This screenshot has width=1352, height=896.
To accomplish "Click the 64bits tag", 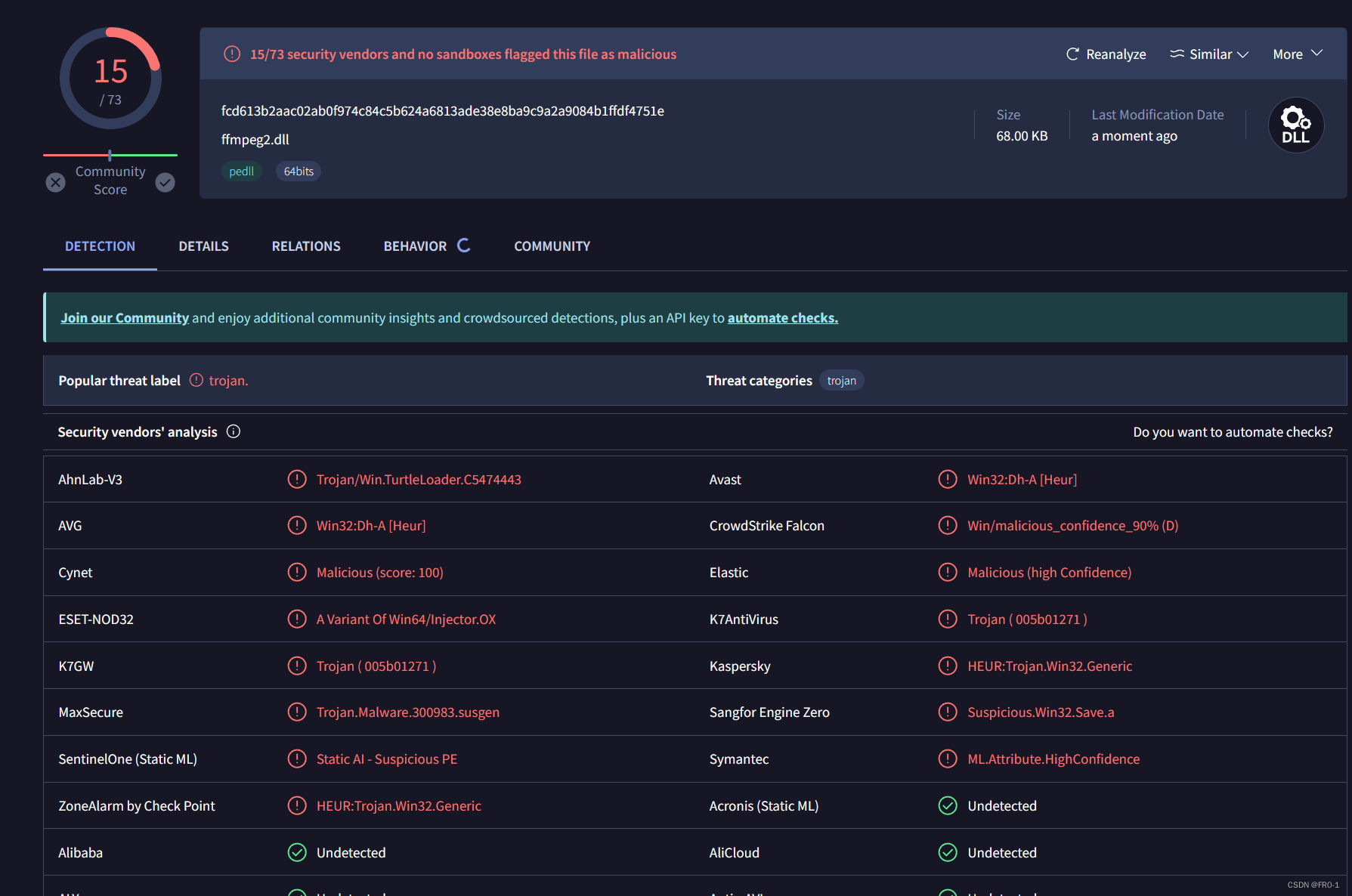I will [299, 171].
